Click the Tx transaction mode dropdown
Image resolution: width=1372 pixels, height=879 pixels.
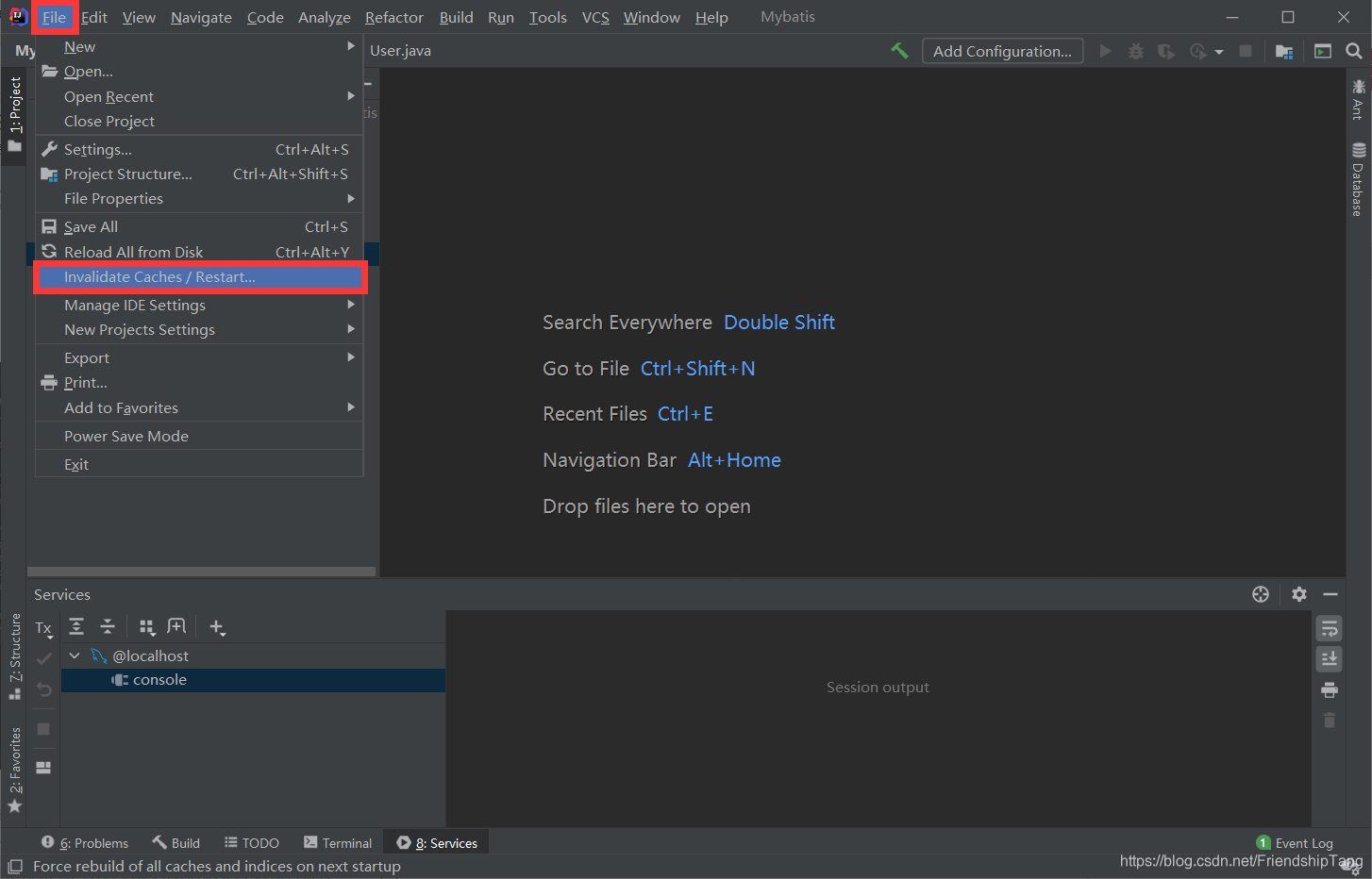pyautogui.click(x=43, y=628)
